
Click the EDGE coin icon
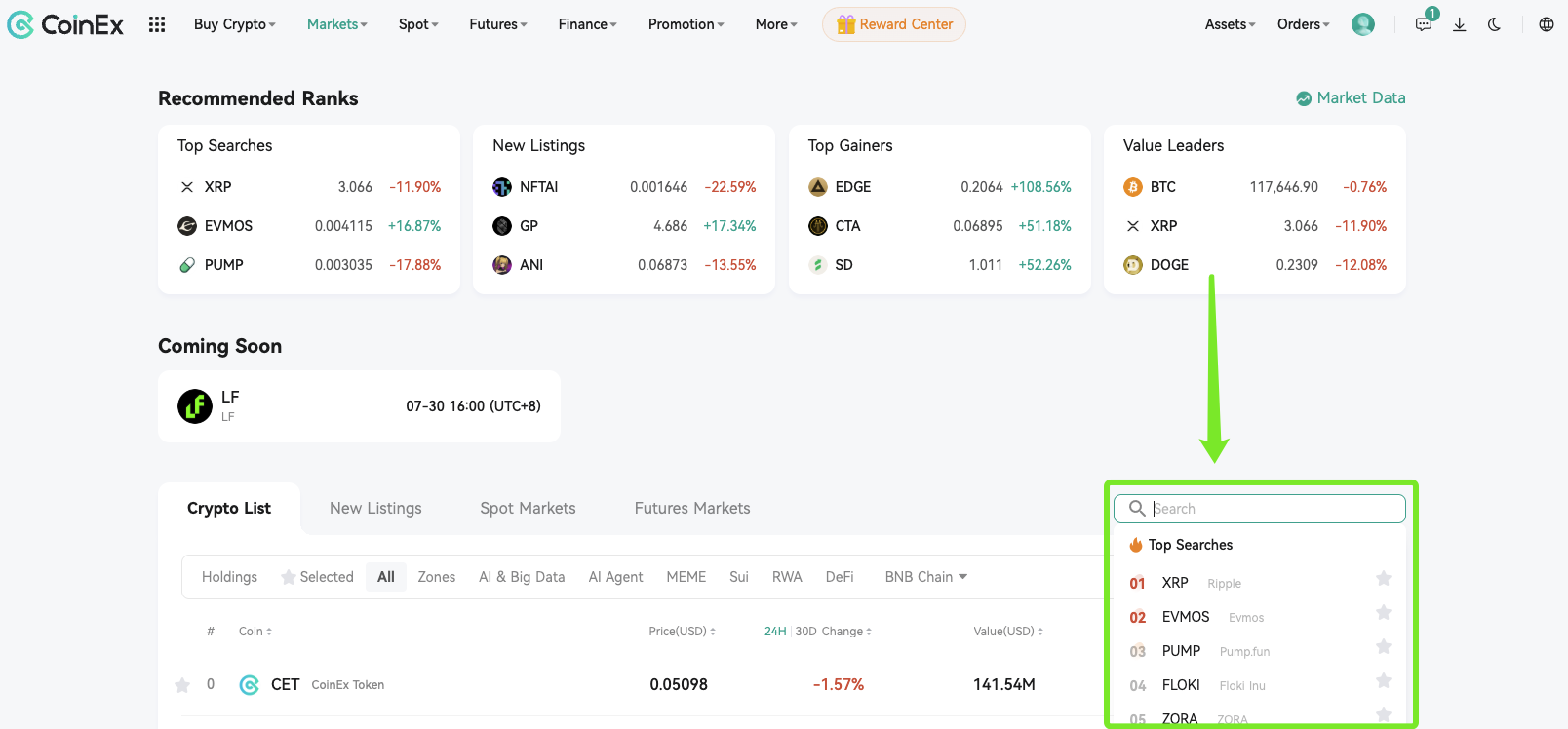818,187
